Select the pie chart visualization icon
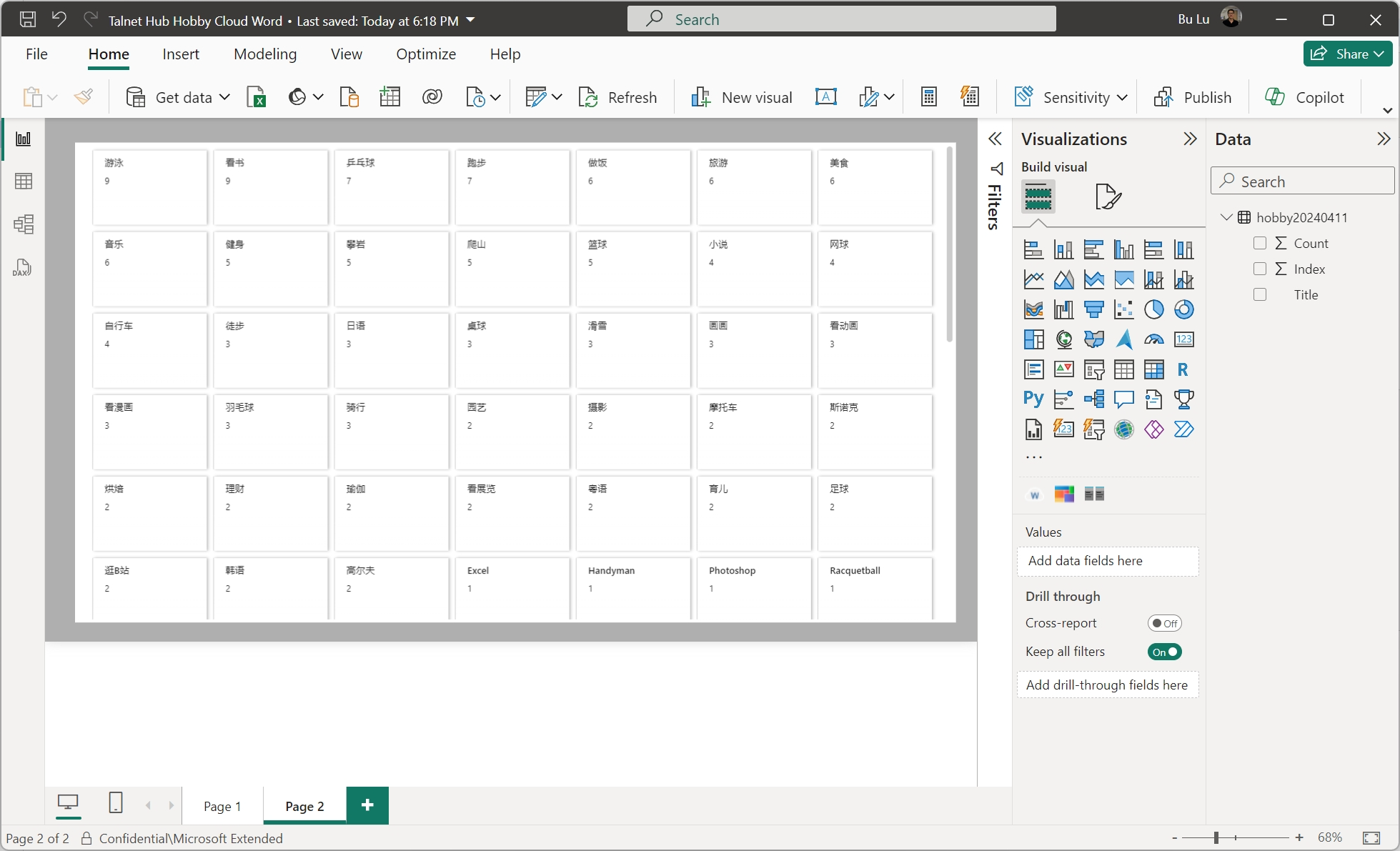 (x=1153, y=309)
